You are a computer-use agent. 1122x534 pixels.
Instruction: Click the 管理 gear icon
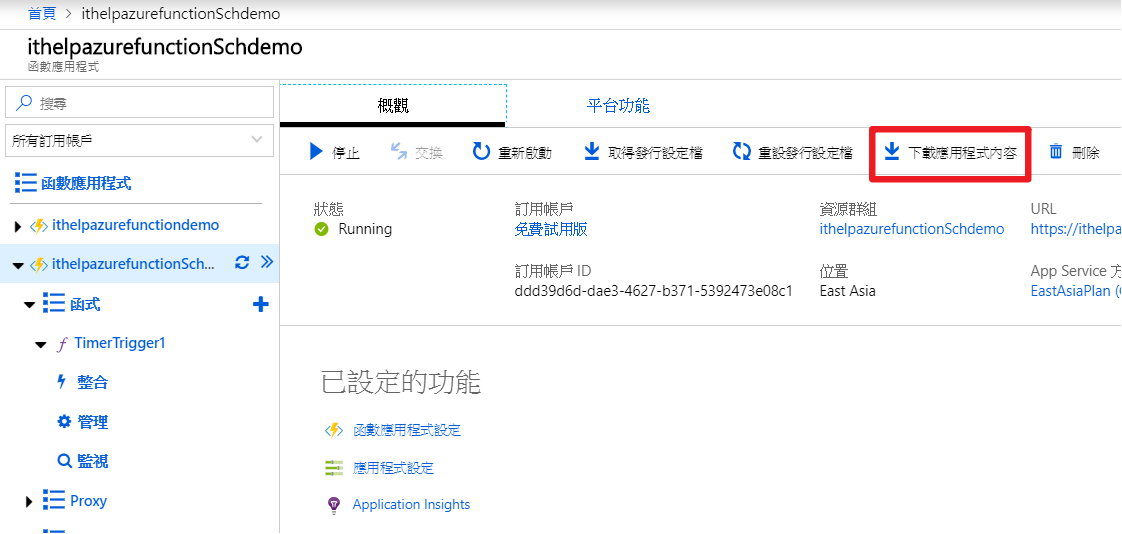click(64, 422)
